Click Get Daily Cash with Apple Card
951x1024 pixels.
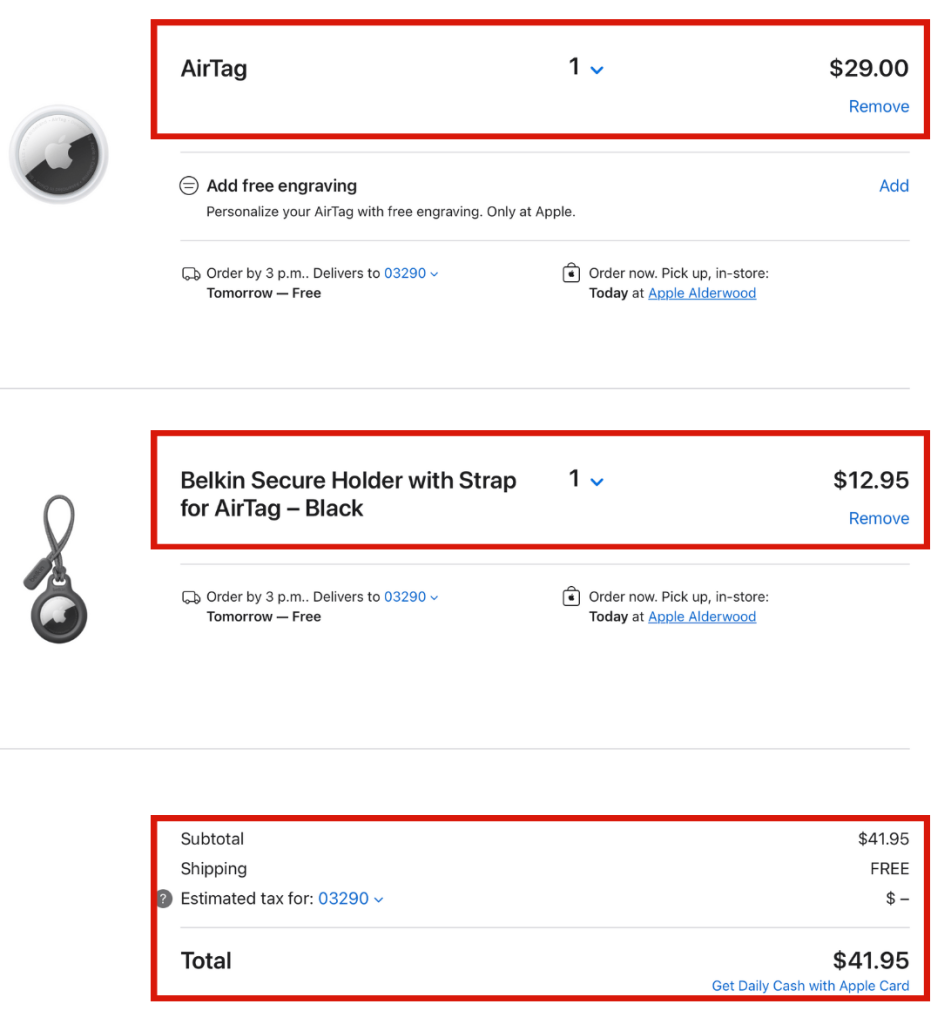(x=810, y=986)
